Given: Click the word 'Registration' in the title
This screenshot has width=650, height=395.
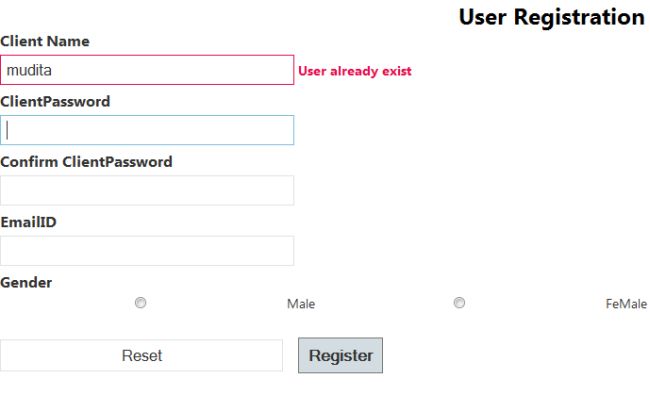Looking at the screenshot, I should click(x=579, y=17).
